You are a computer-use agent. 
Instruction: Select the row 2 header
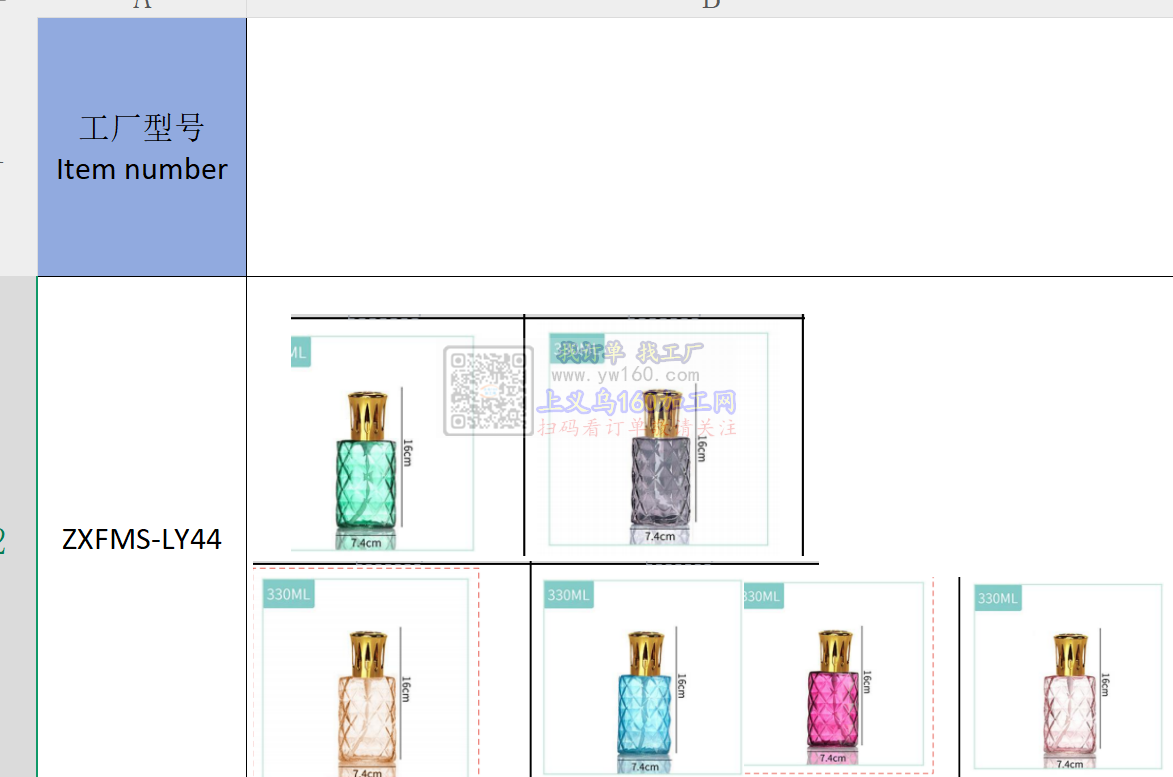pos(17,540)
